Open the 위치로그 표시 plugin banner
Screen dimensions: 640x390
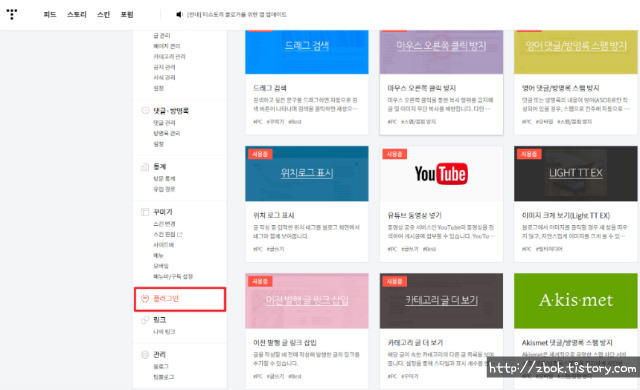coord(307,173)
